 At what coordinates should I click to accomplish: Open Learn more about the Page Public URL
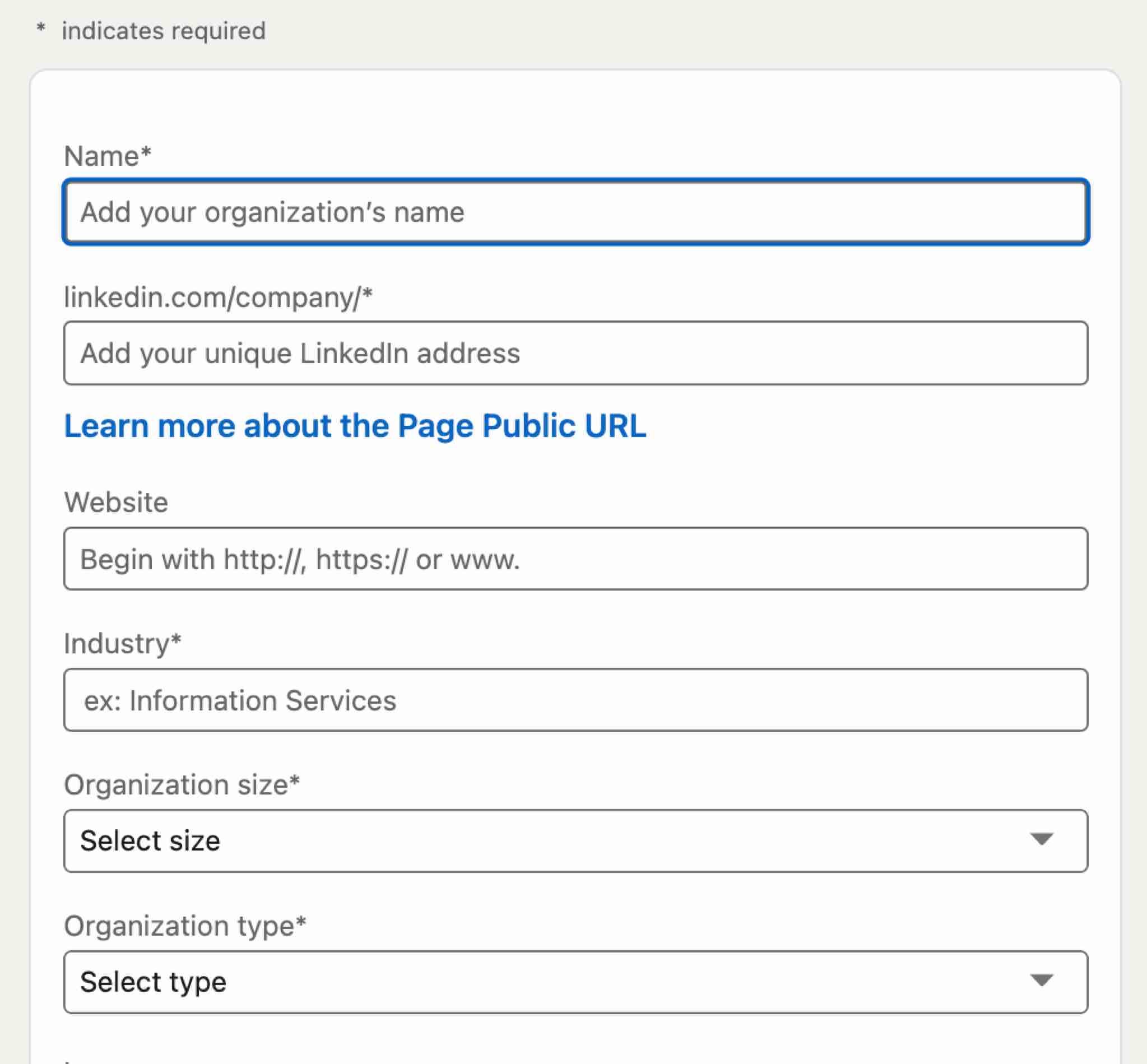coord(355,426)
